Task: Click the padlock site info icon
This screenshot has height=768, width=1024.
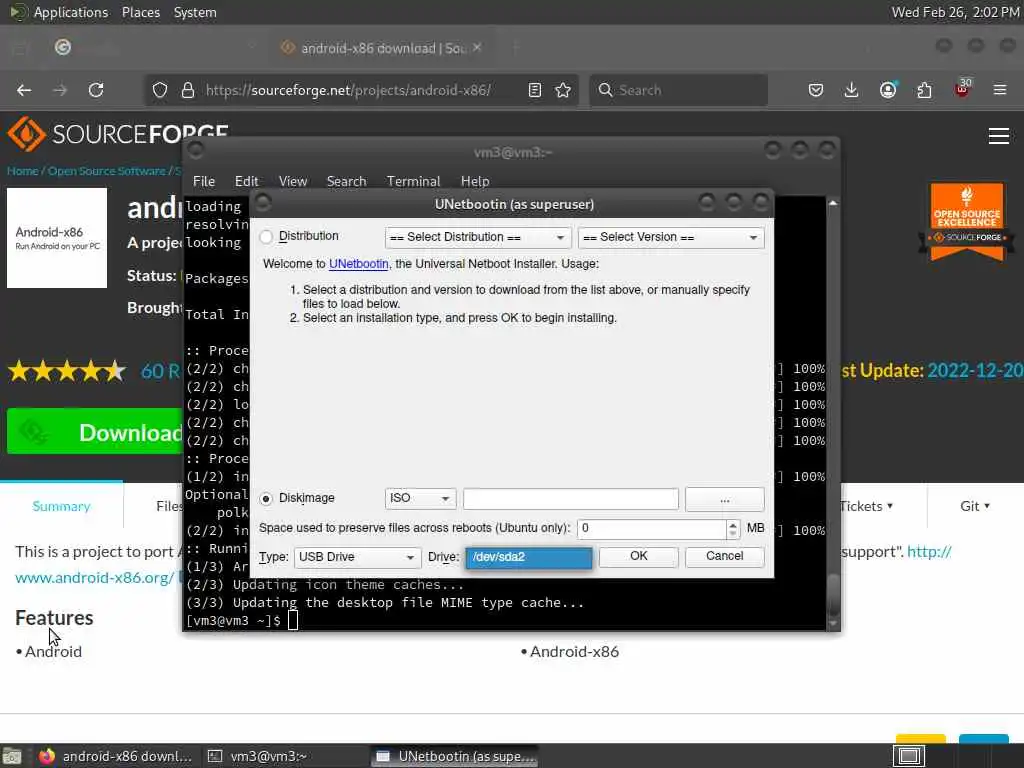Action: click(x=188, y=90)
